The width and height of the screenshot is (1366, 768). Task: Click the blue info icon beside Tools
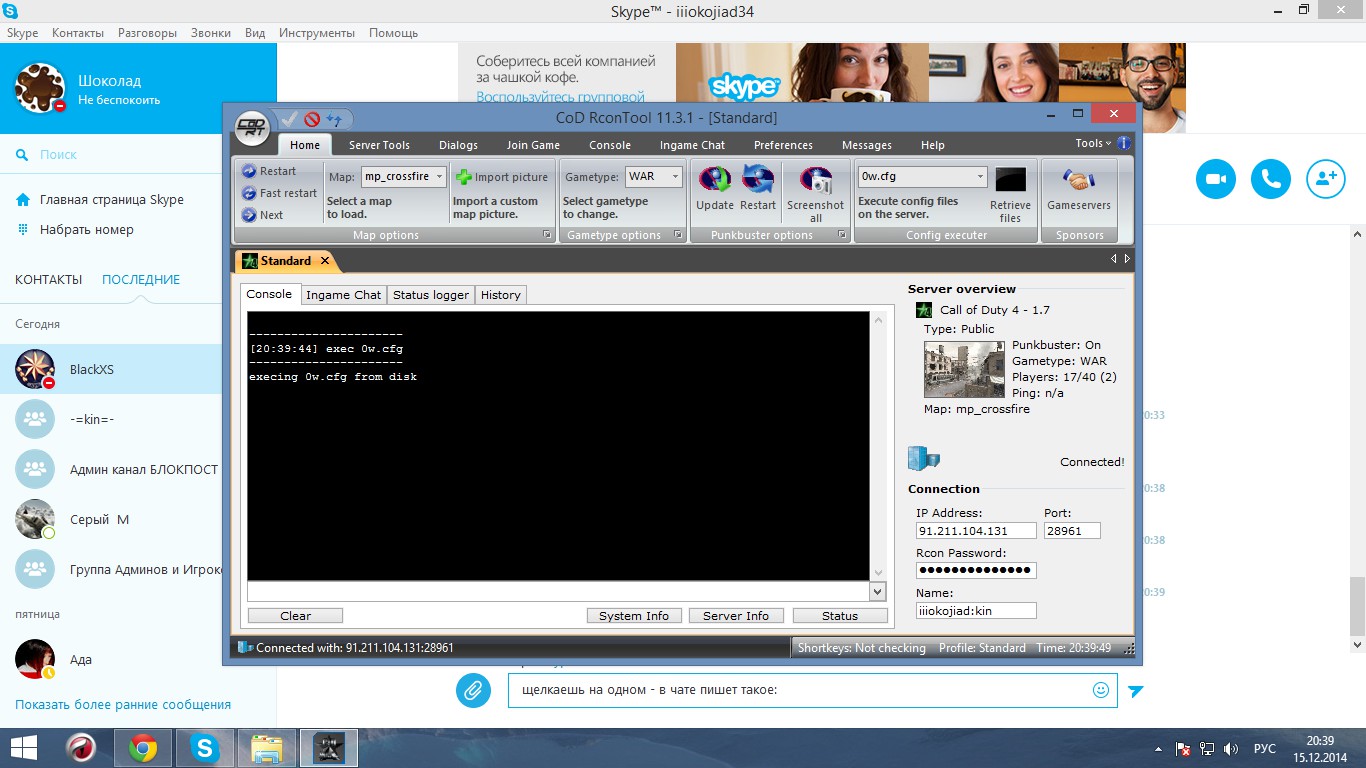pos(1124,144)
